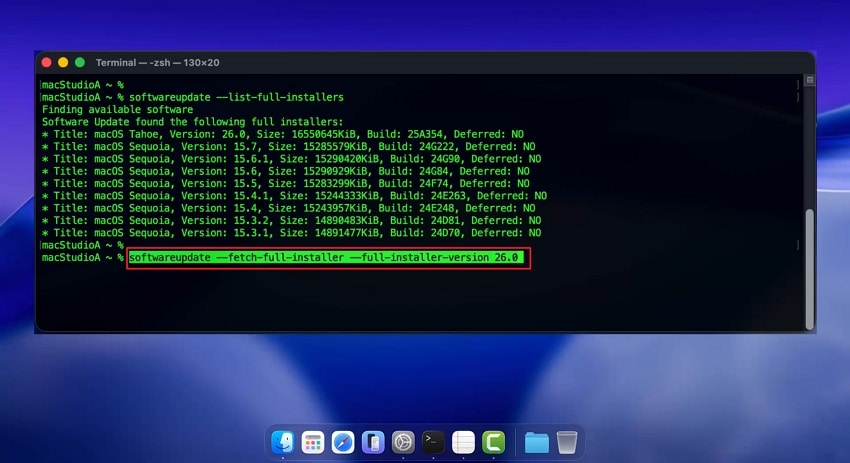Close the Terminal window with red button
Screen dimensions: 850x463
47,62
